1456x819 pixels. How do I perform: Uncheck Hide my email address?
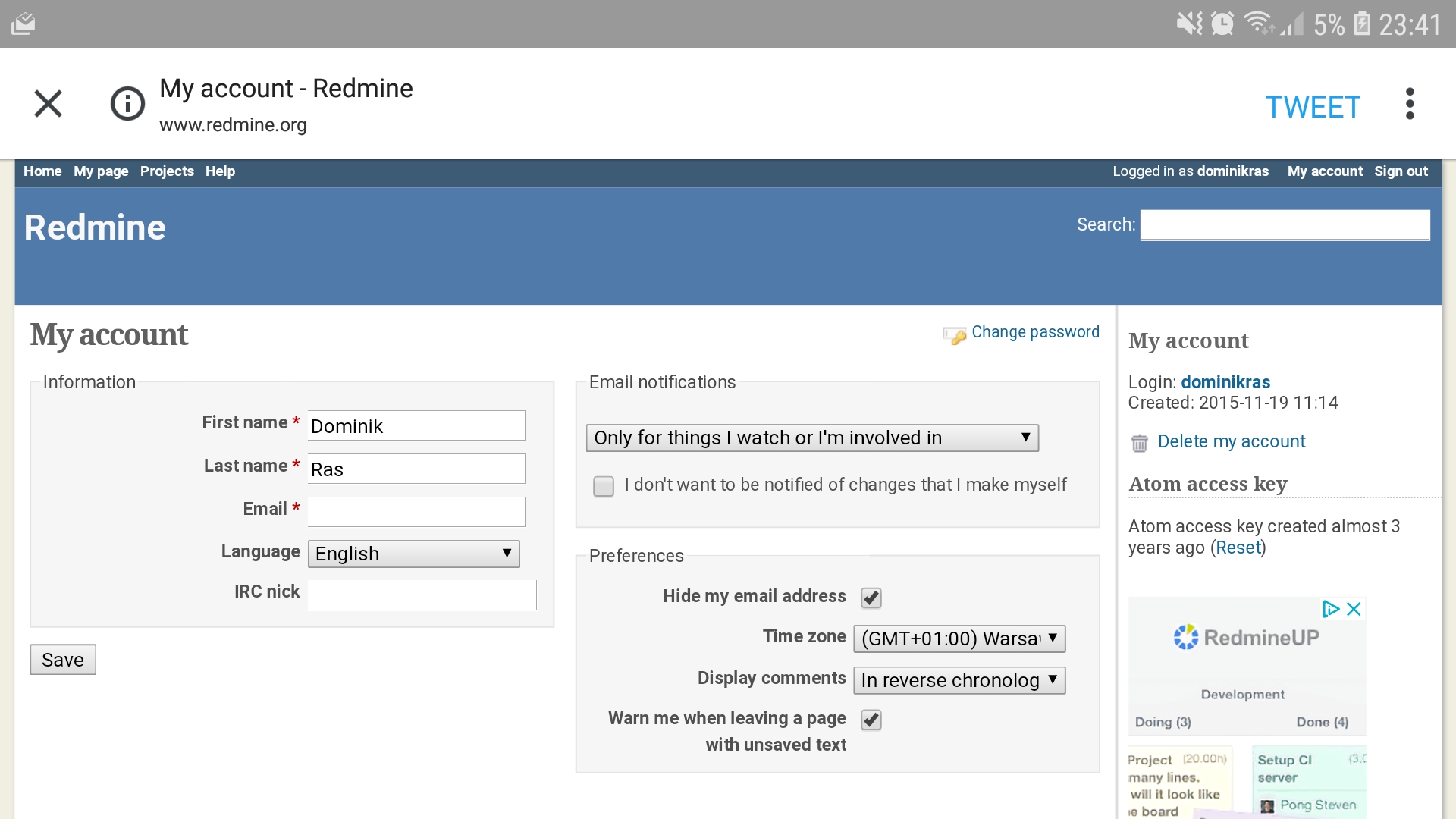[871, 598]
